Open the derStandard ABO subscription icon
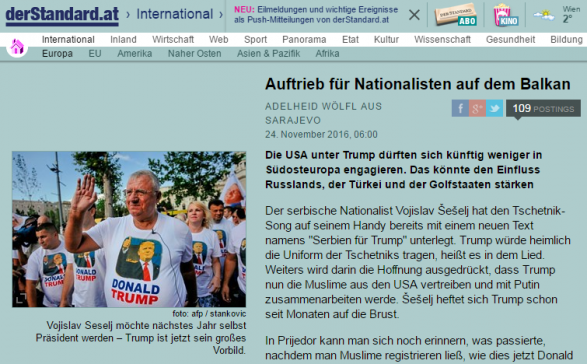Screen dimensions: 587x364 click(x=456, y=15)
